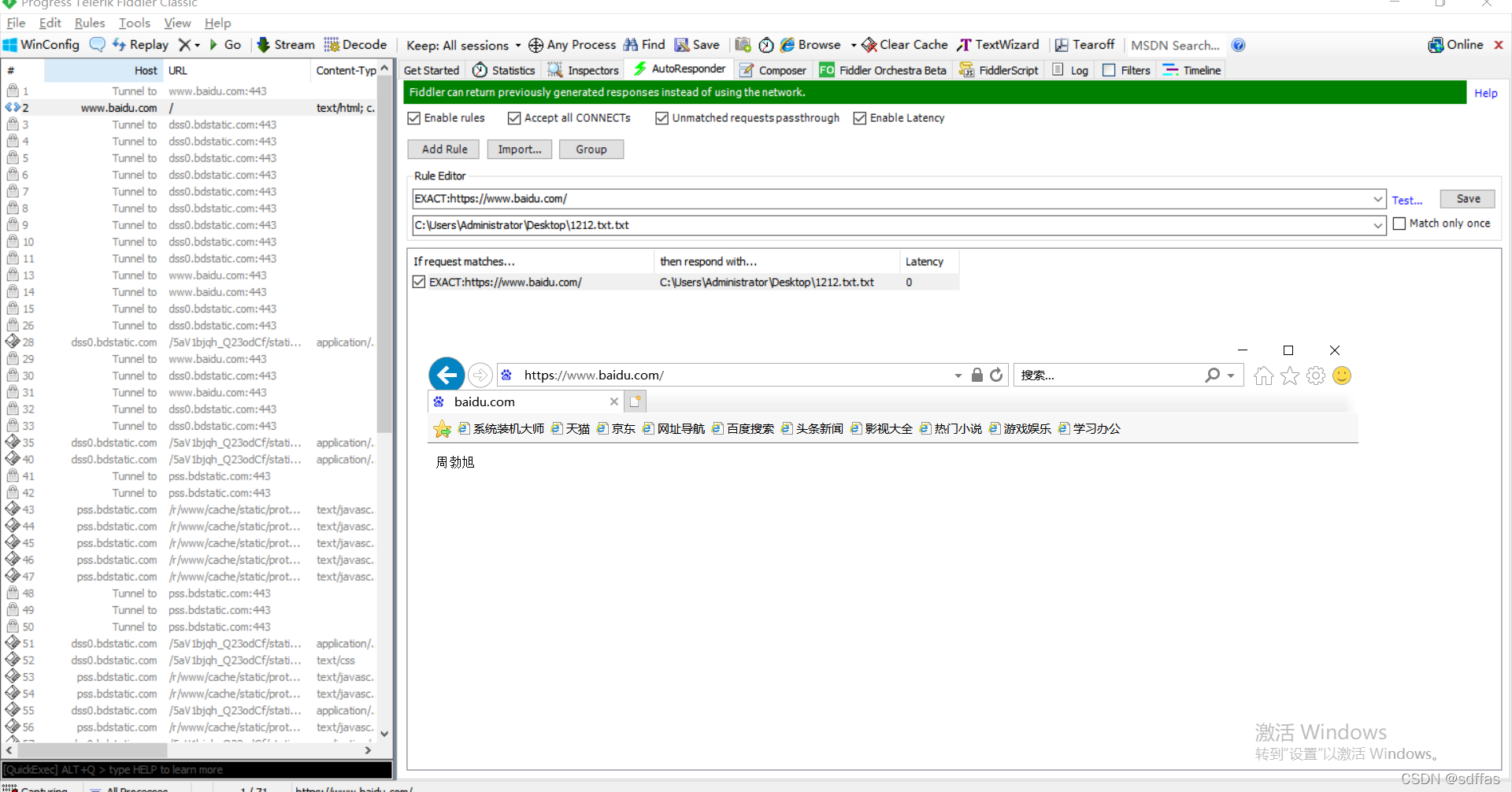This screenshot has width=1512, height=792.
Task: Close the baidu.com browser tab
Action: [x=614, y=402]
